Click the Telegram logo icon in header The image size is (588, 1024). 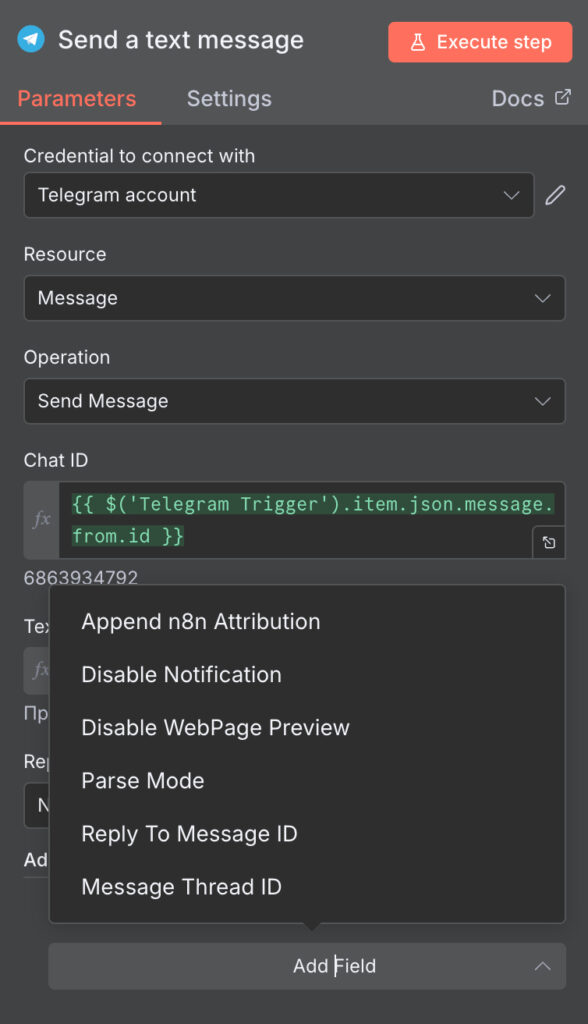[31, 39]
